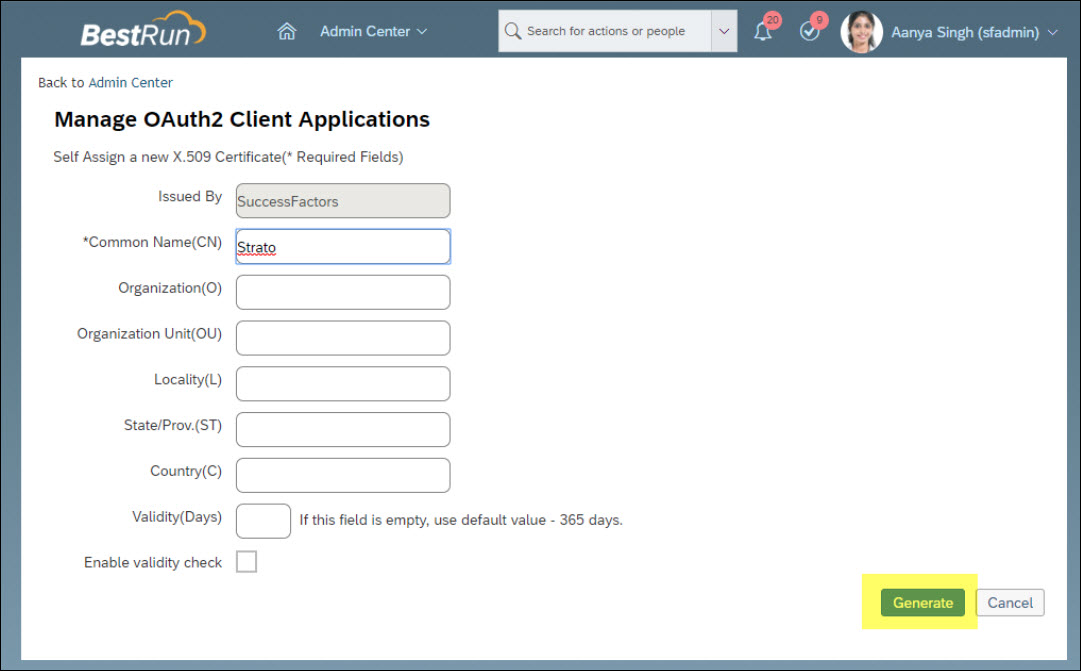The image size is (1081, 671).
Task: Focus the State/Prov.(ST) input box
Action: (x=343, y=429)
